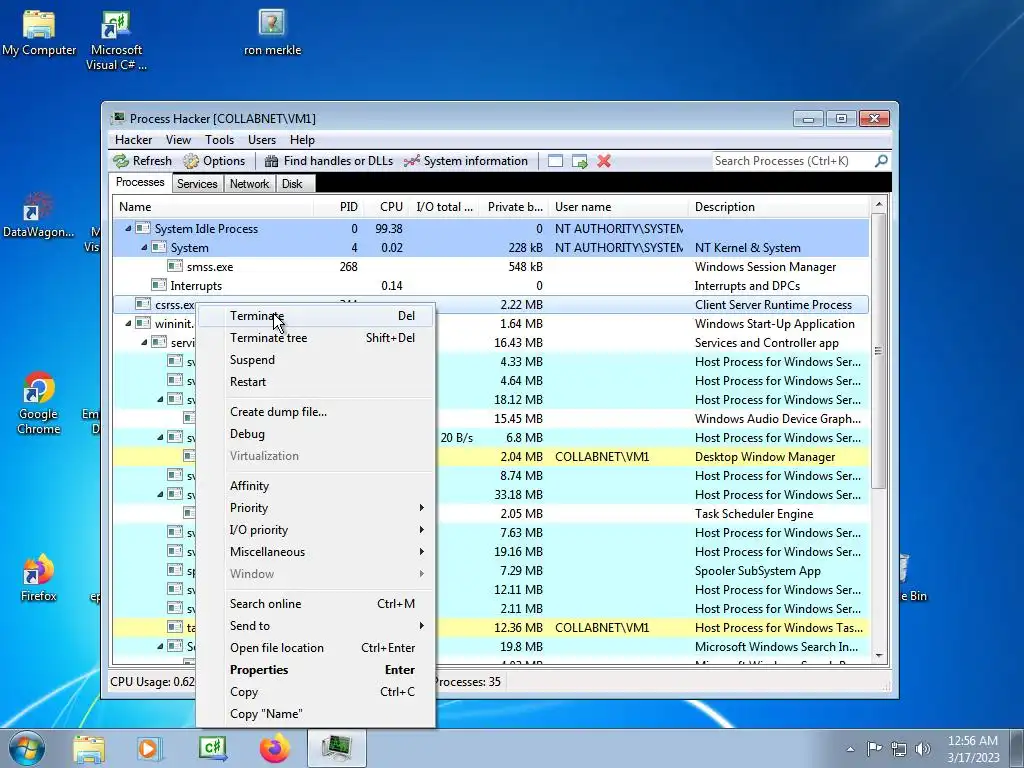Choose Open file location
The height and width of the screenshot is (768, 1024).
[316, 648]
